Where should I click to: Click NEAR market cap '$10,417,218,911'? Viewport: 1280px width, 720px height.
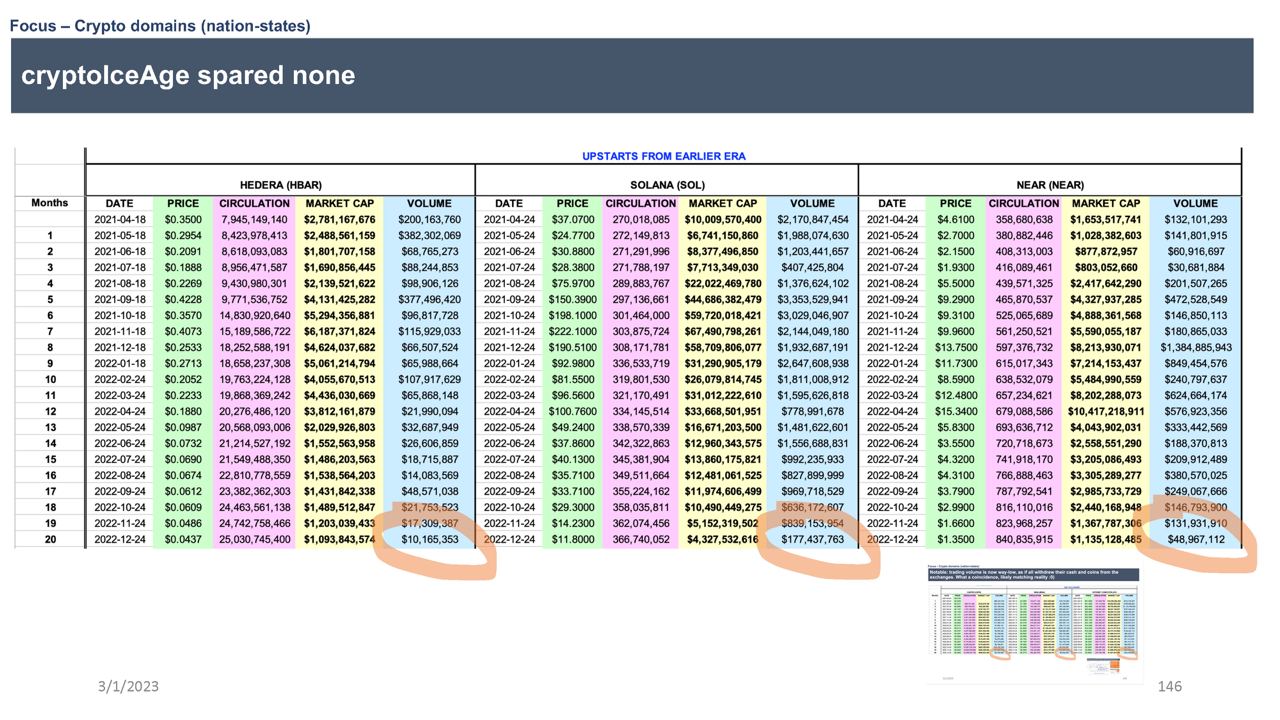click(x=1107, y=411)
